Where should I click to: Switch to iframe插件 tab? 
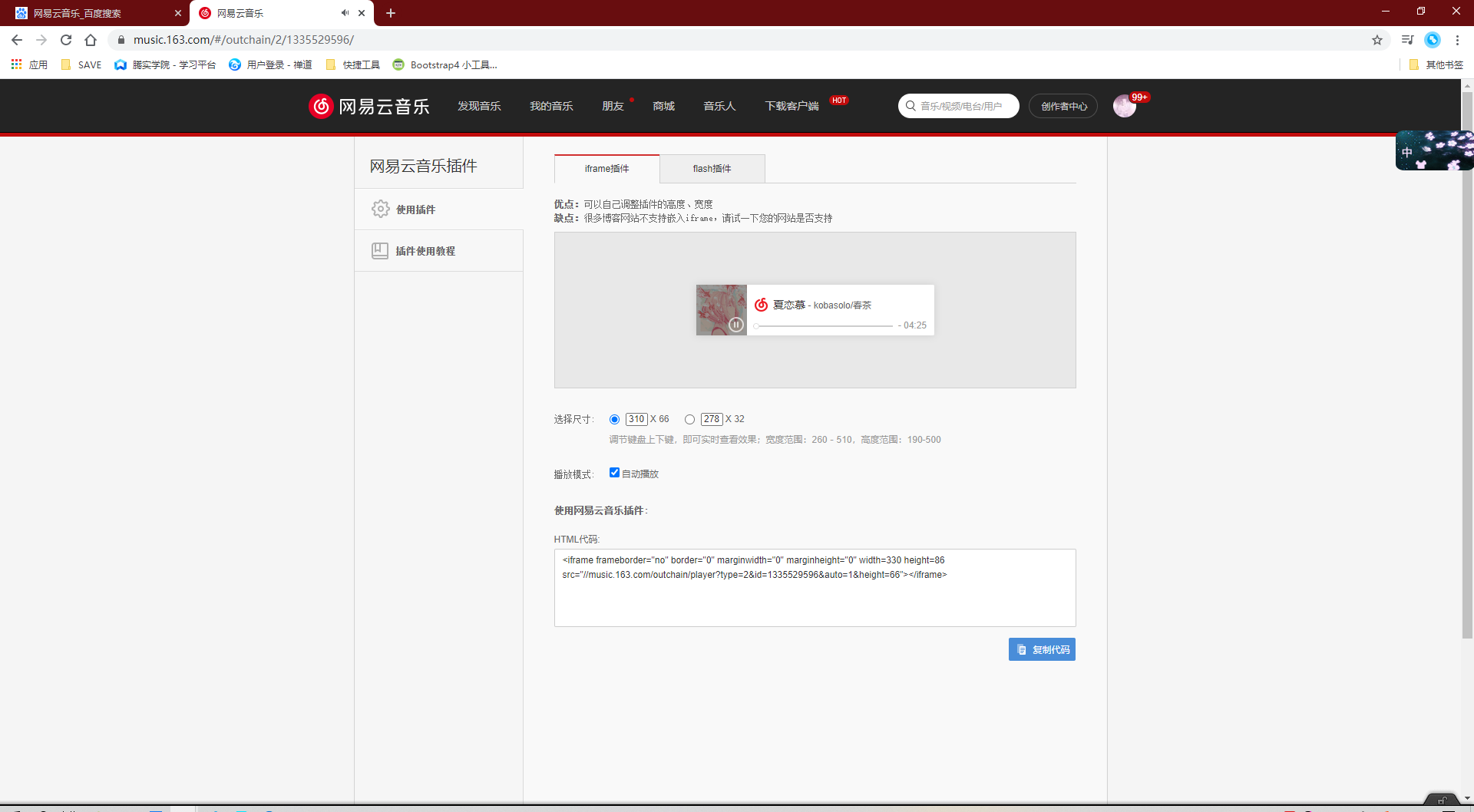(606, 169)
